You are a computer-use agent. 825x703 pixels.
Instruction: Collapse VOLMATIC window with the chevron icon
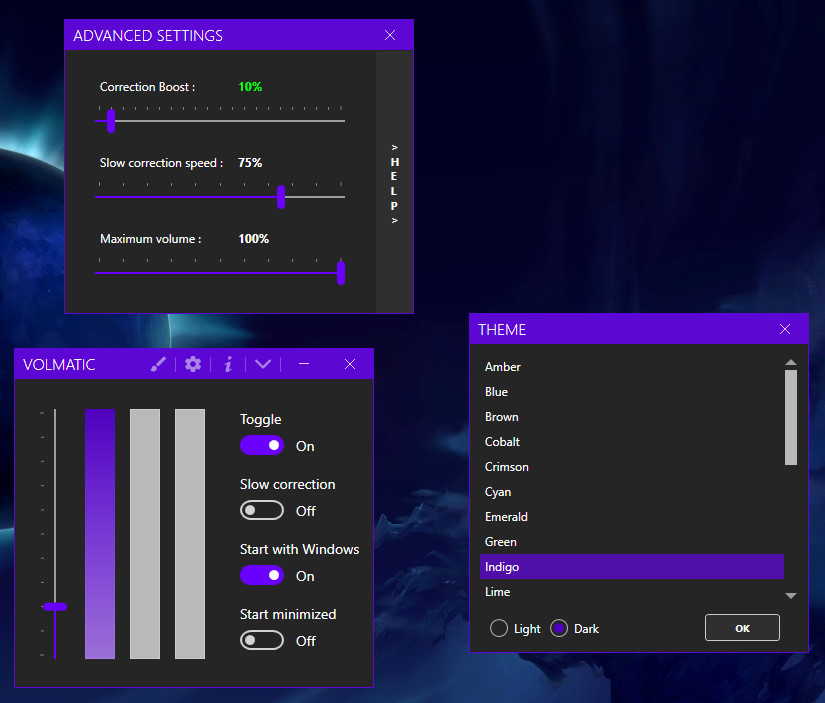click(263, 364)
